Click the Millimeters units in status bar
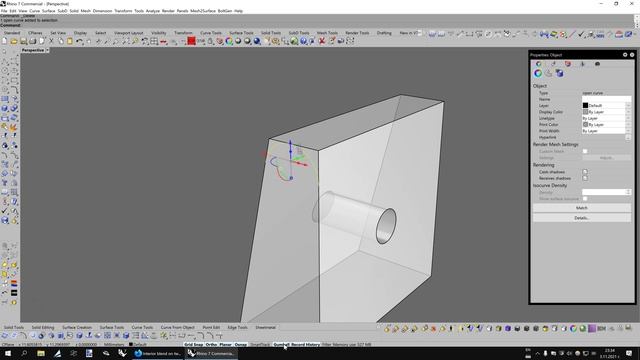 tap(113, 344)
